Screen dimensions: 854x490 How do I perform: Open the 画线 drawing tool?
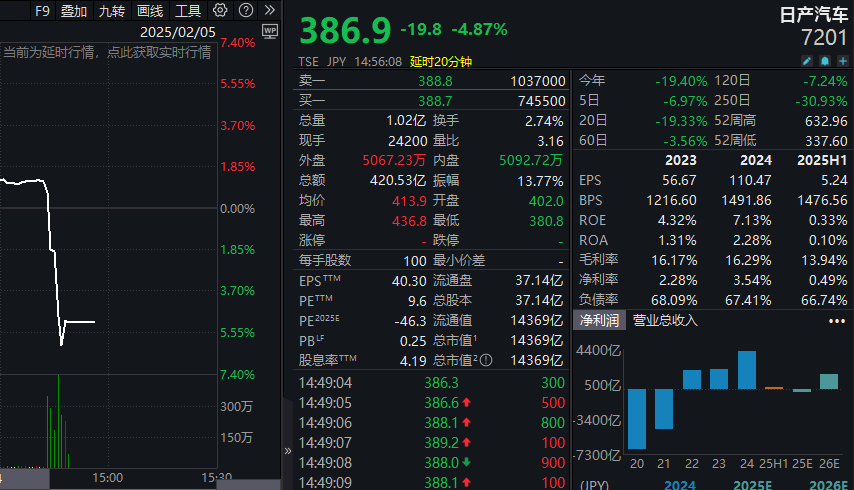pyautogui.click(x=150, y=11)
